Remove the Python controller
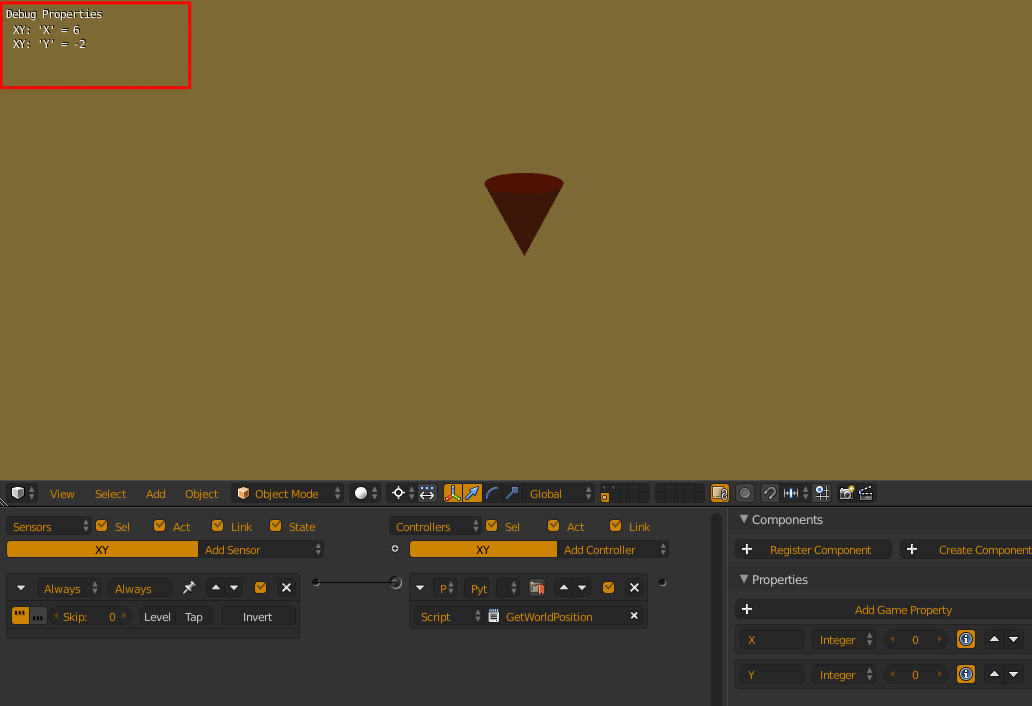Screen dimensions: 1032x706 coord(634,588)
